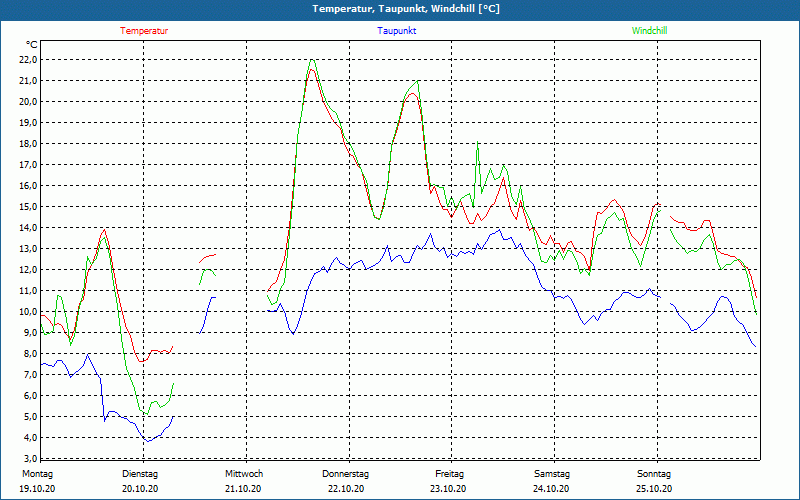Click the Freitag day label
The height and width of the screenshot is (500, 800).
(x=449, y=474)
